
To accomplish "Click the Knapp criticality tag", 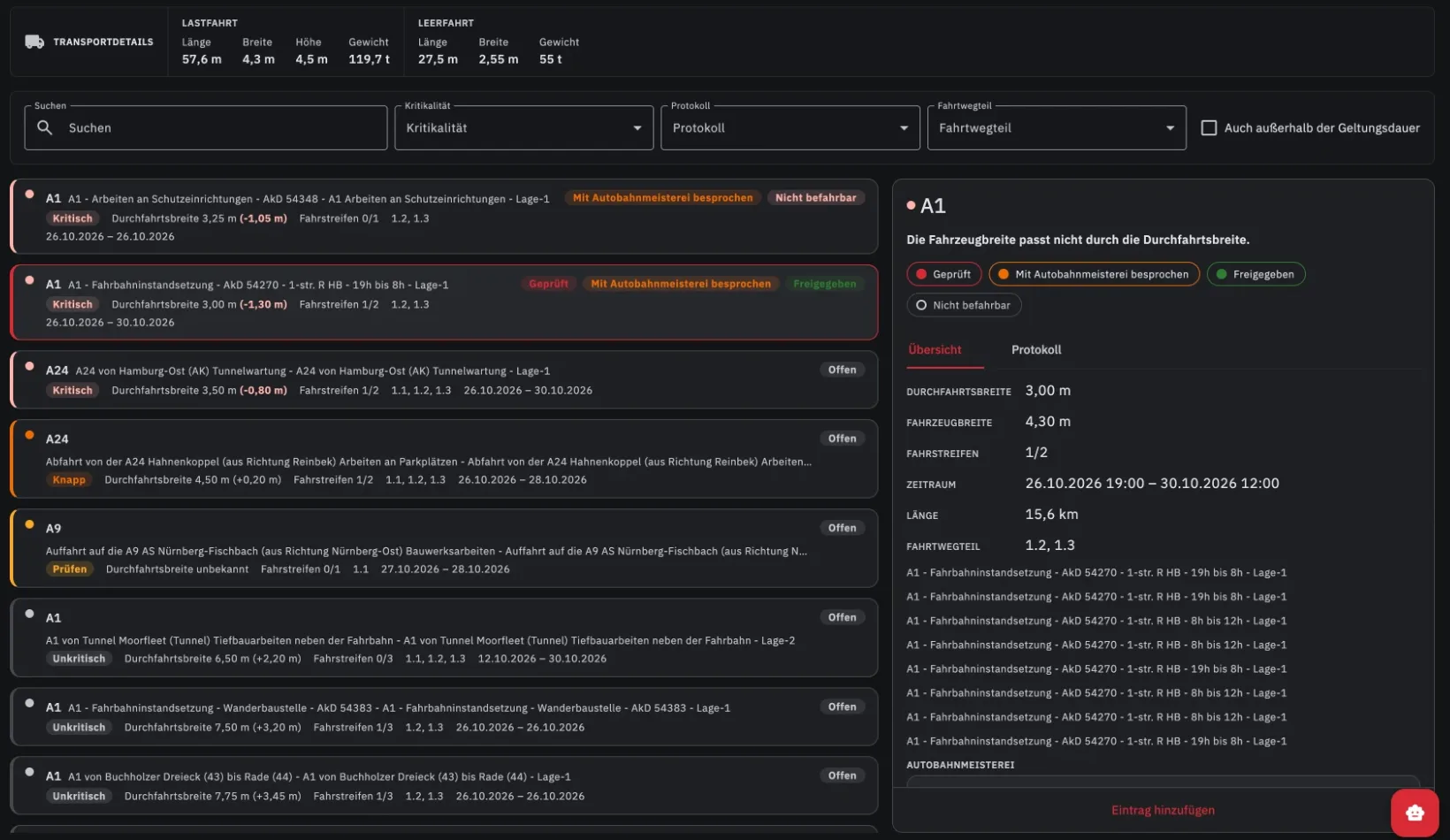I will click(69, 479).
